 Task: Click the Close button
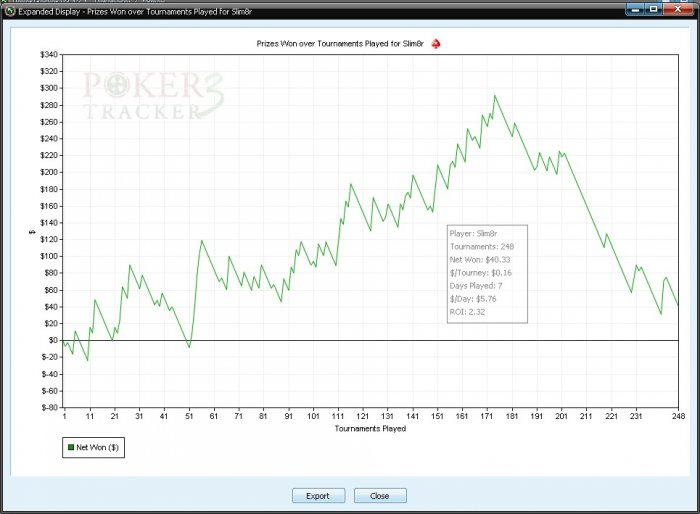coord(380,496)
